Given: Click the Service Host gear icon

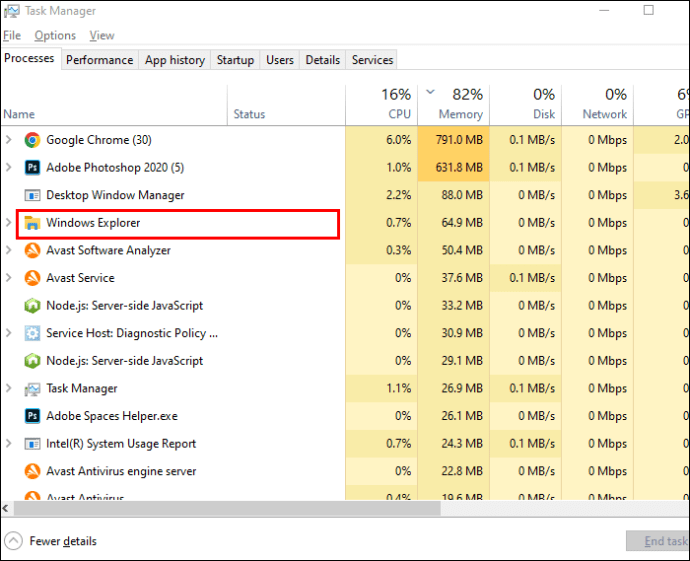Looking at the screenshot, I should [32, 333].
